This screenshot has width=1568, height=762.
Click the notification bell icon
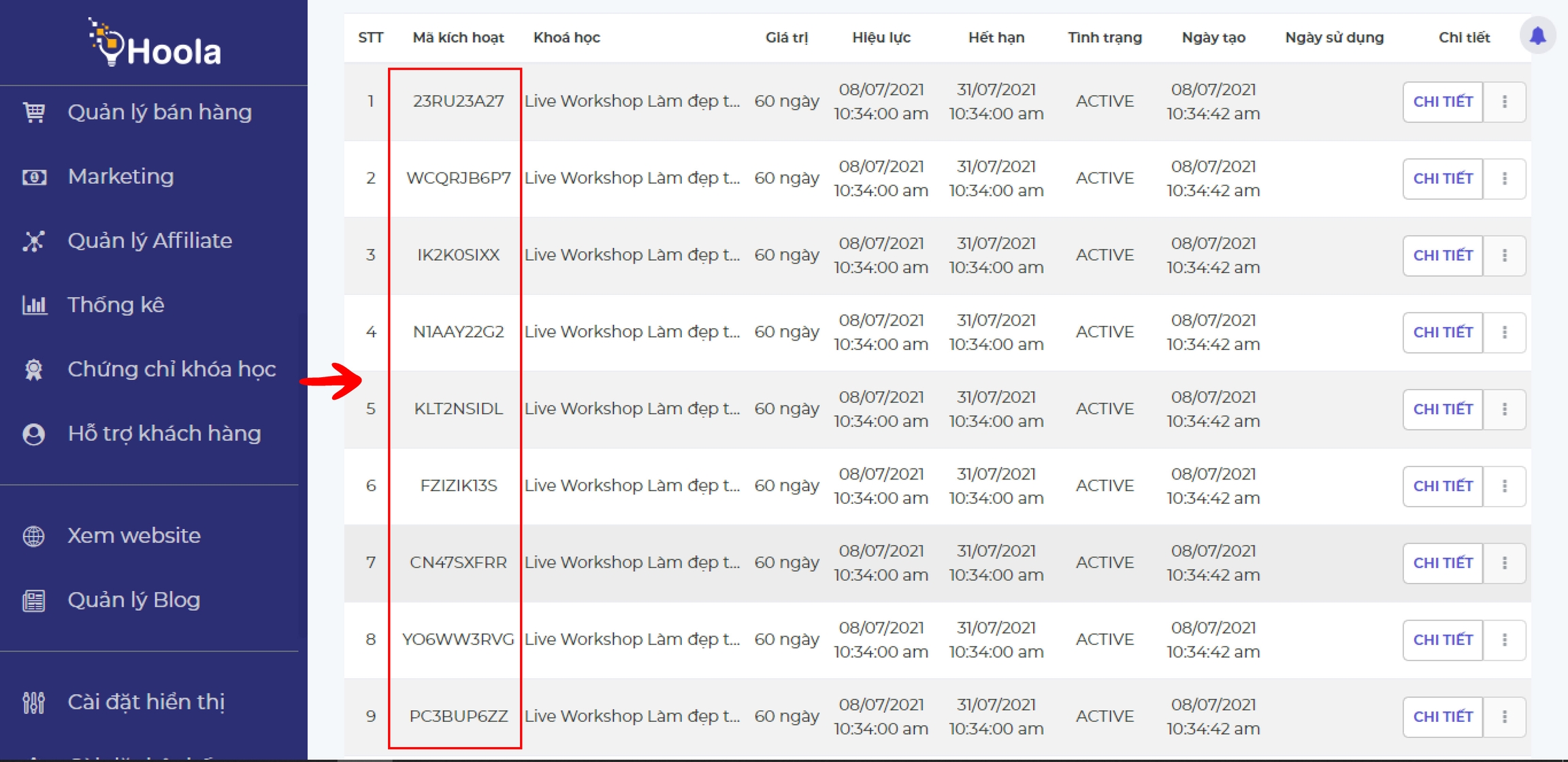(x=1537, y=36)
